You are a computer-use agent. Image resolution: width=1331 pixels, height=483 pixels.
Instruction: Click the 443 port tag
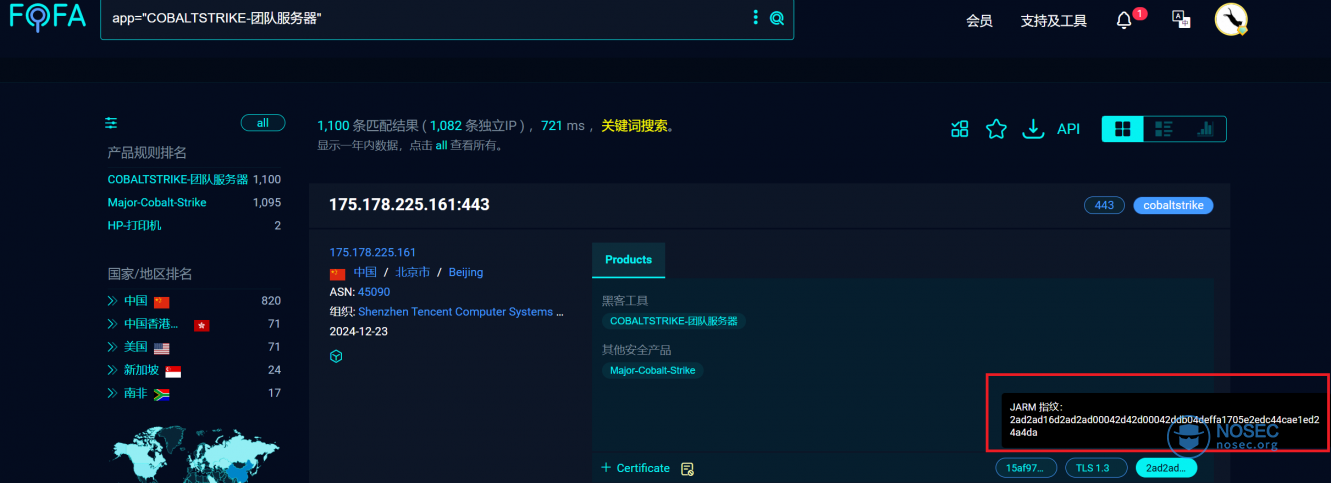tap(1104, 205)
